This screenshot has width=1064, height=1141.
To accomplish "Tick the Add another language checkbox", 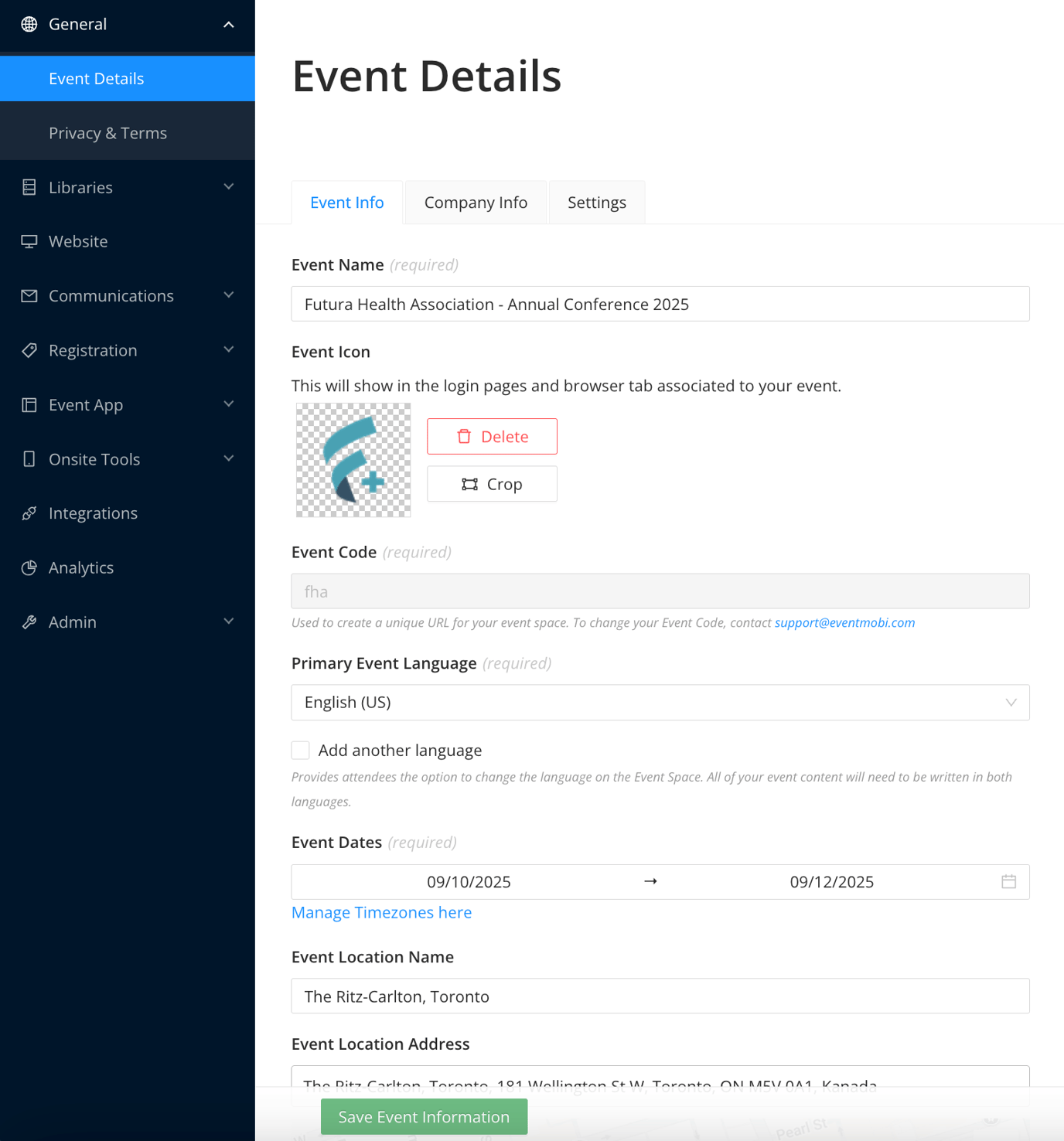I will pos(301,750).
